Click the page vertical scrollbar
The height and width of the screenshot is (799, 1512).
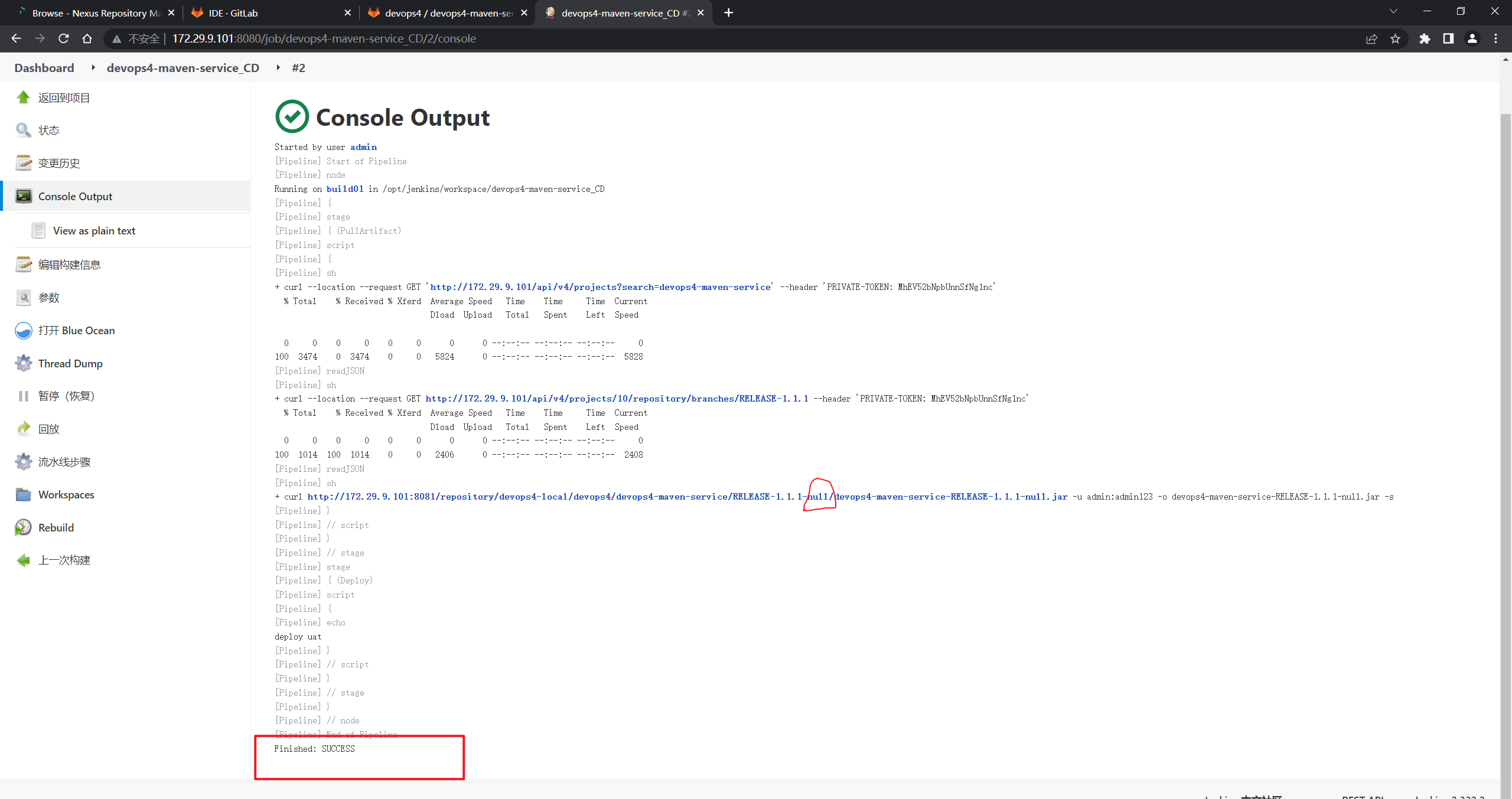pyautogui.click(x=1506, y=413)
